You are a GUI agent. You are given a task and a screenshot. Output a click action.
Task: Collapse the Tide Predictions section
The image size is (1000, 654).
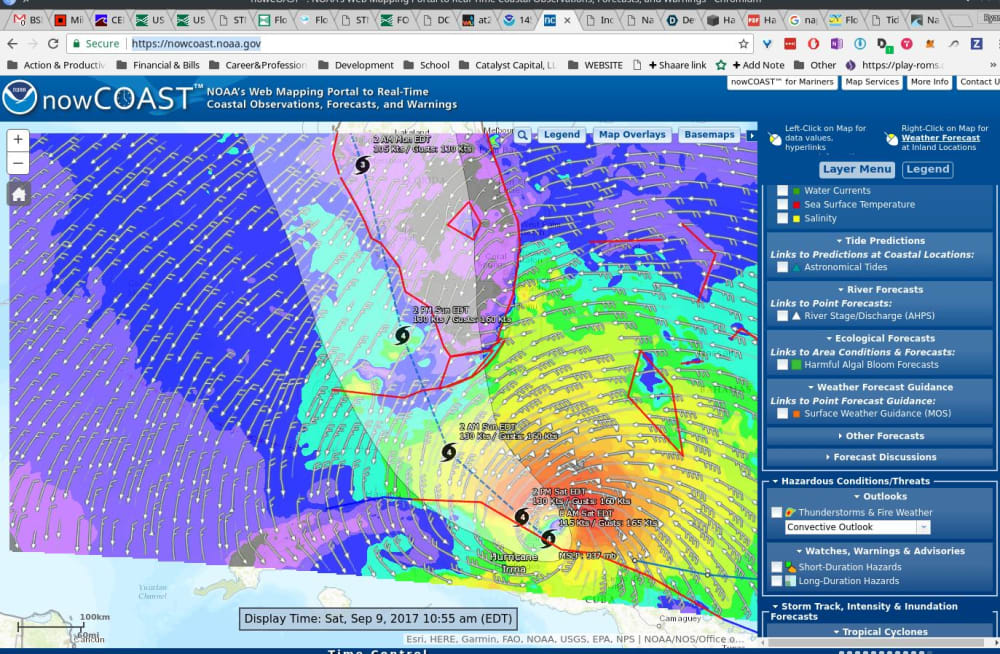point(880,241)
